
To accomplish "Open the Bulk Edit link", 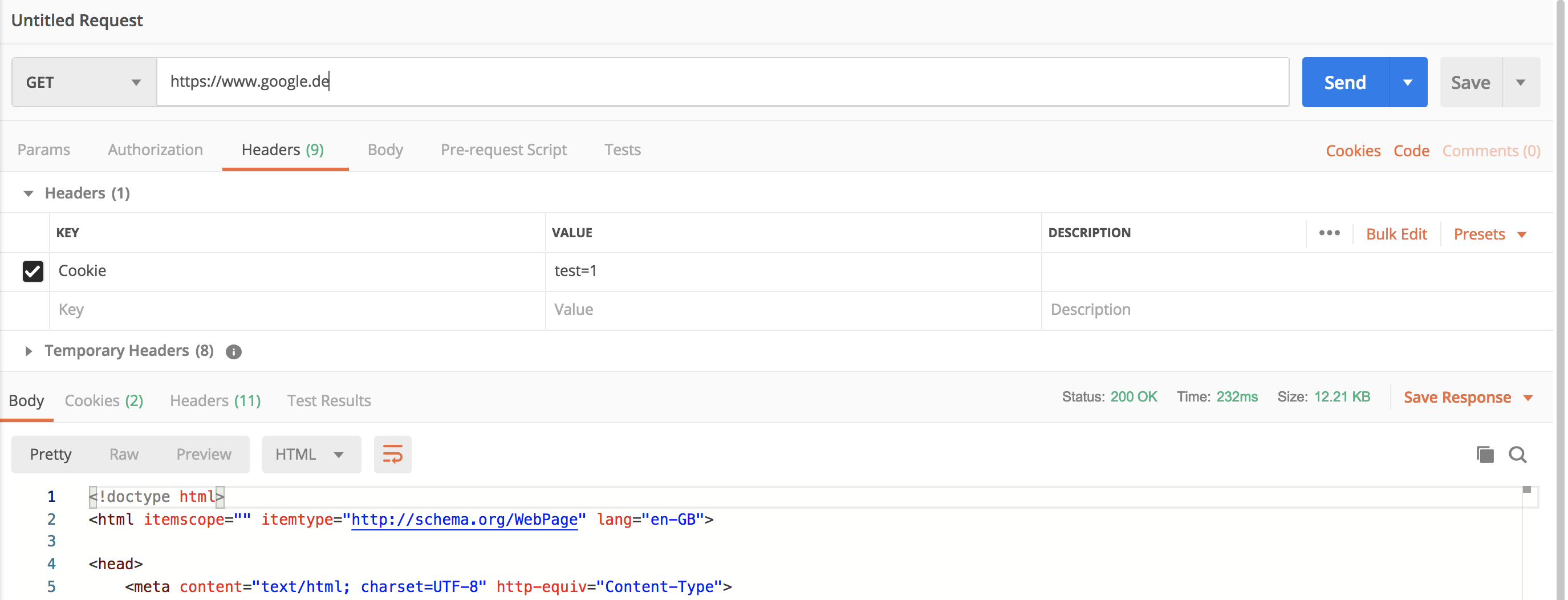I will tap(1396, 234).
